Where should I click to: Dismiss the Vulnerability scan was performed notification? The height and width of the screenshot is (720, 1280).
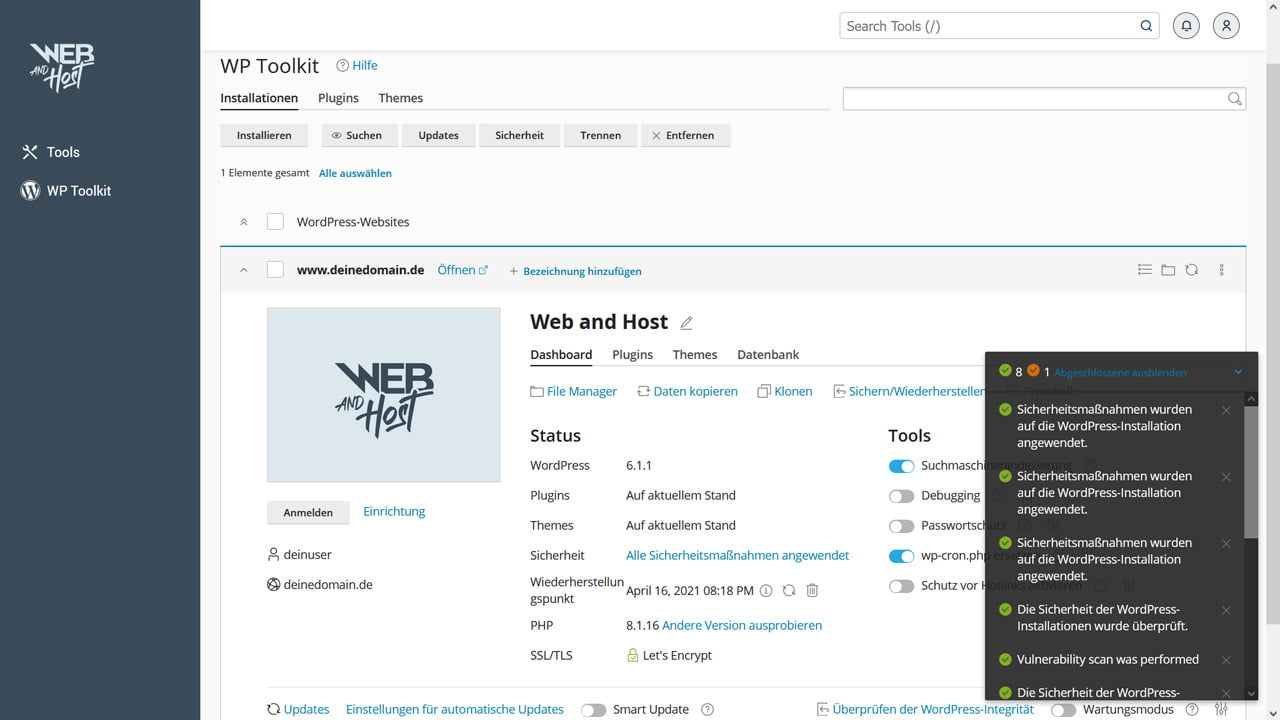(1226, 660)
